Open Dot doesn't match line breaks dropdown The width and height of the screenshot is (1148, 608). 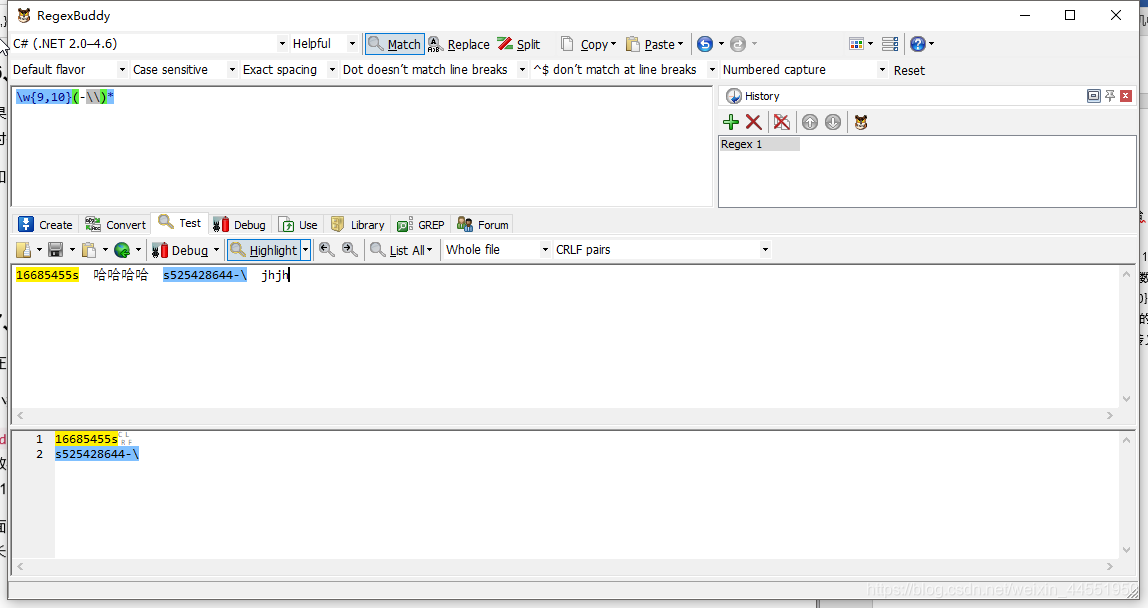pos(434,70)
